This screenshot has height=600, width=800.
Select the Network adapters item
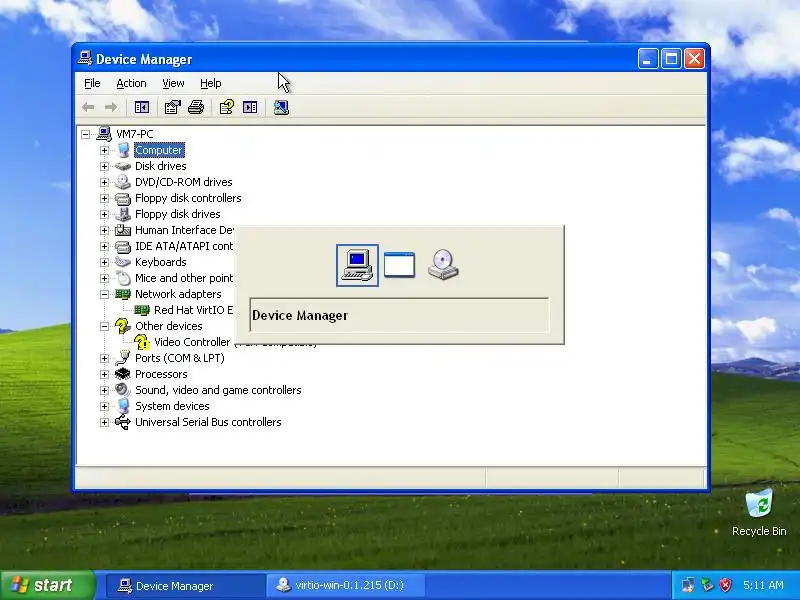[x=178, y=294]
